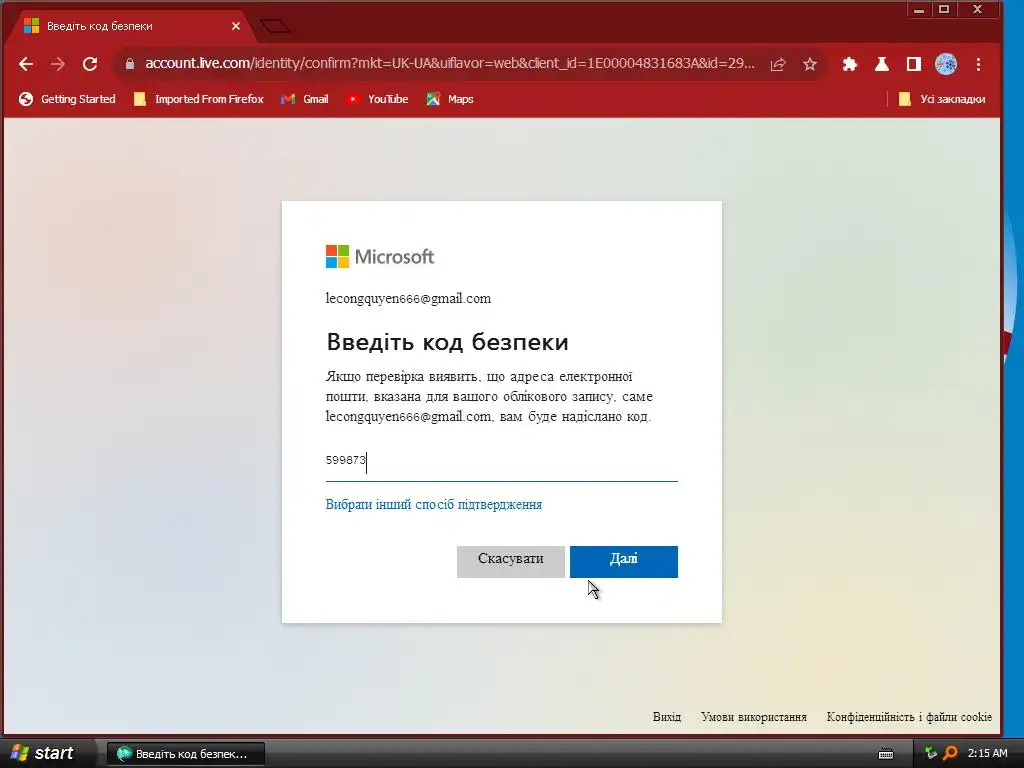Click the network connection tray icon

click(x=931, y=753)
